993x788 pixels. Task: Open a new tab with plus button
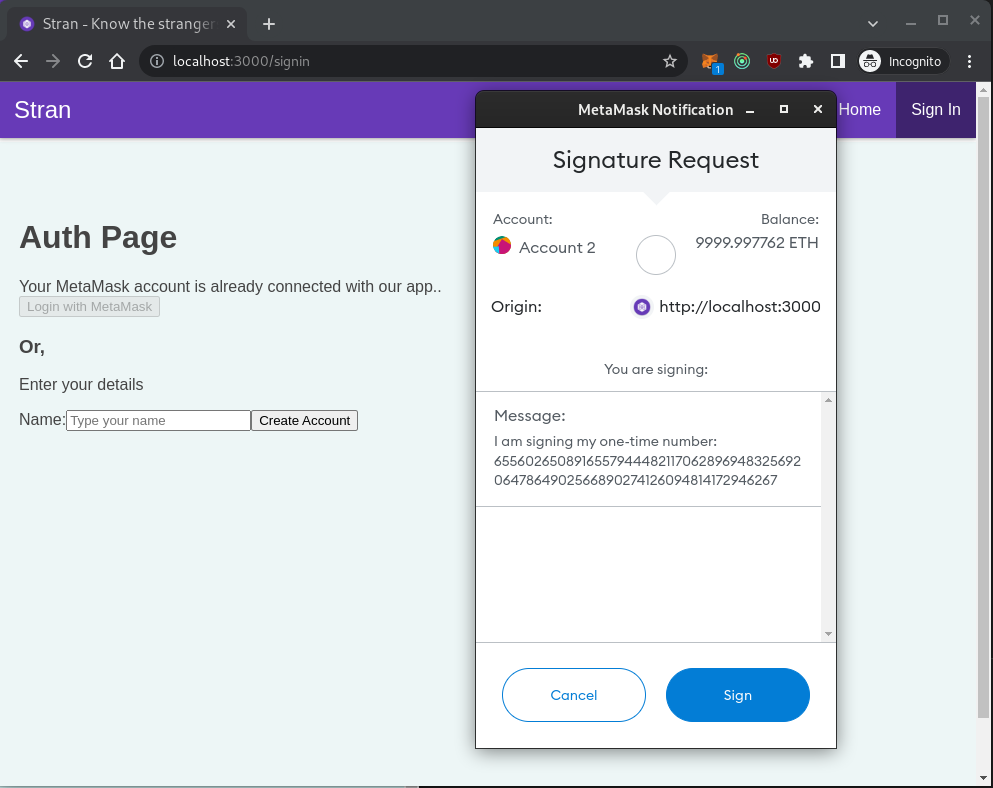click(x=269, y=24)
